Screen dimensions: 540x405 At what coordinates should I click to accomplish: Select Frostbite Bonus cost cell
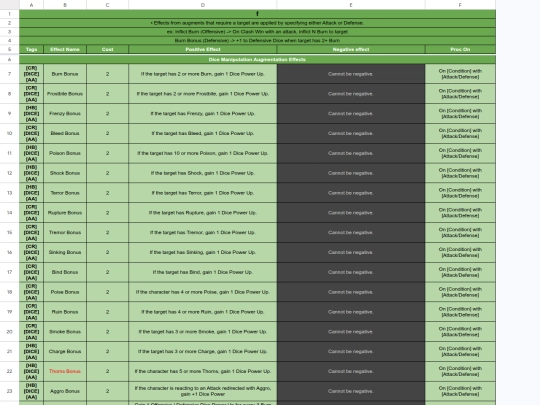coord(107,94)
